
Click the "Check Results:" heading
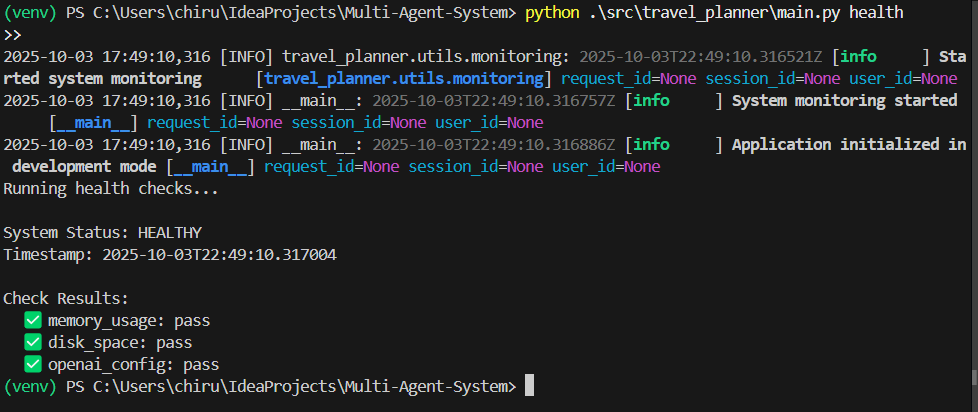(66, 298)
